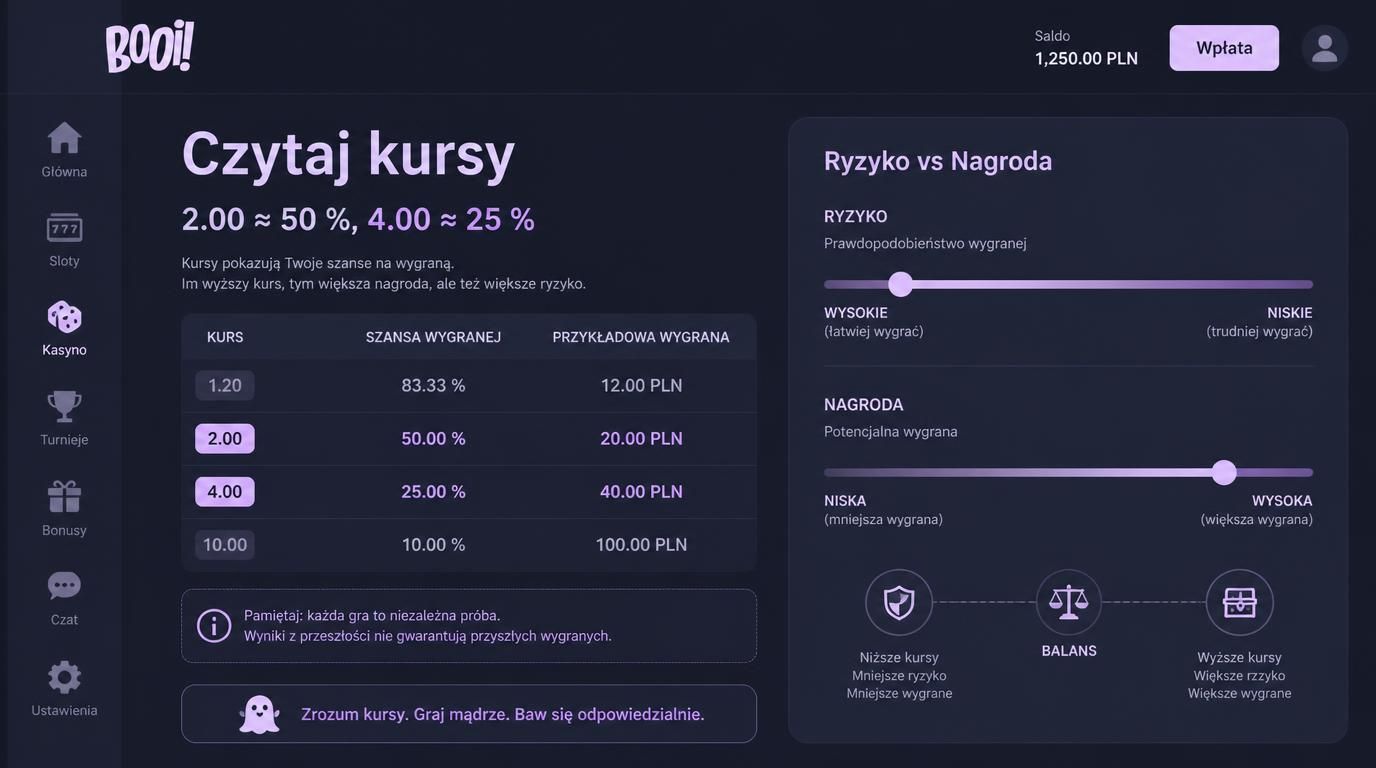
Task: Click the Wpłata deposit button
Action: point(1224,48)
